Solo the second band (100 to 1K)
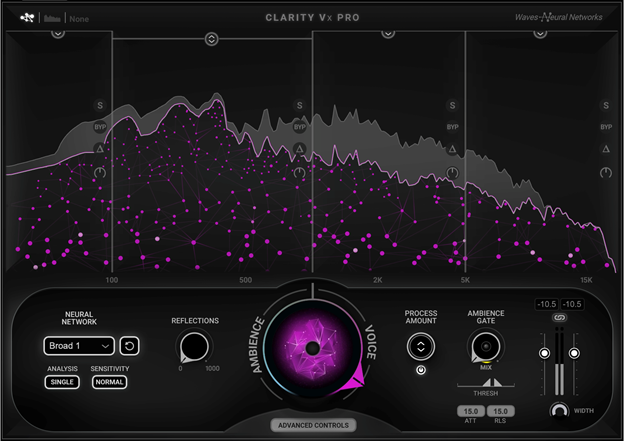624x441 pixels. point(299,105)
